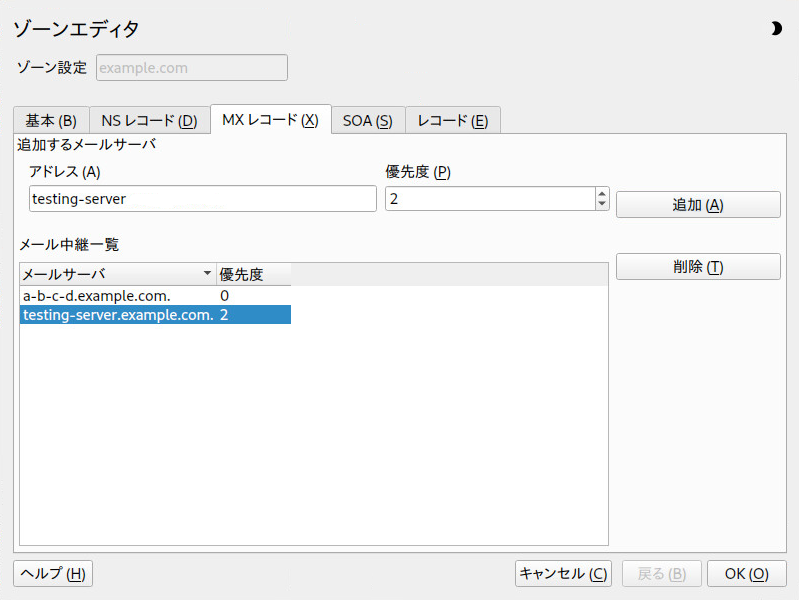
Task: Open the 基本 (B) tab
Action: click(x=51, y=121)
